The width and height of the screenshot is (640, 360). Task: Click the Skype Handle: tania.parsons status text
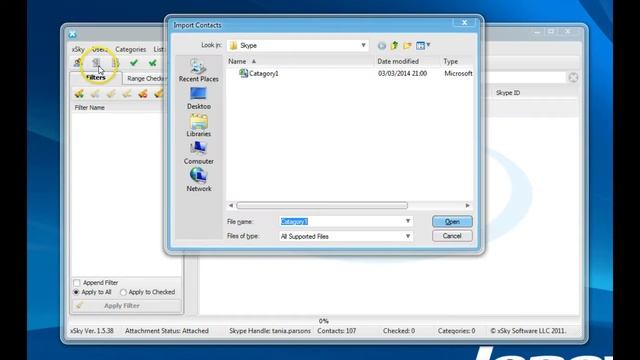[270, 331]
